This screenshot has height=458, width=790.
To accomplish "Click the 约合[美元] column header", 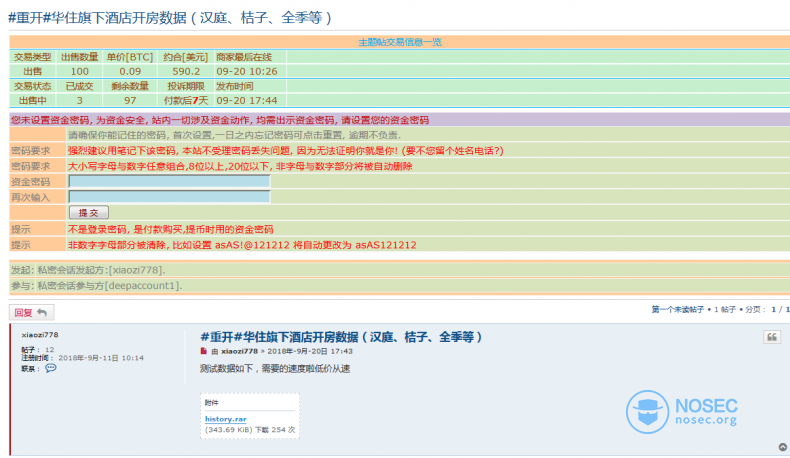I will (x=186, y=57).
